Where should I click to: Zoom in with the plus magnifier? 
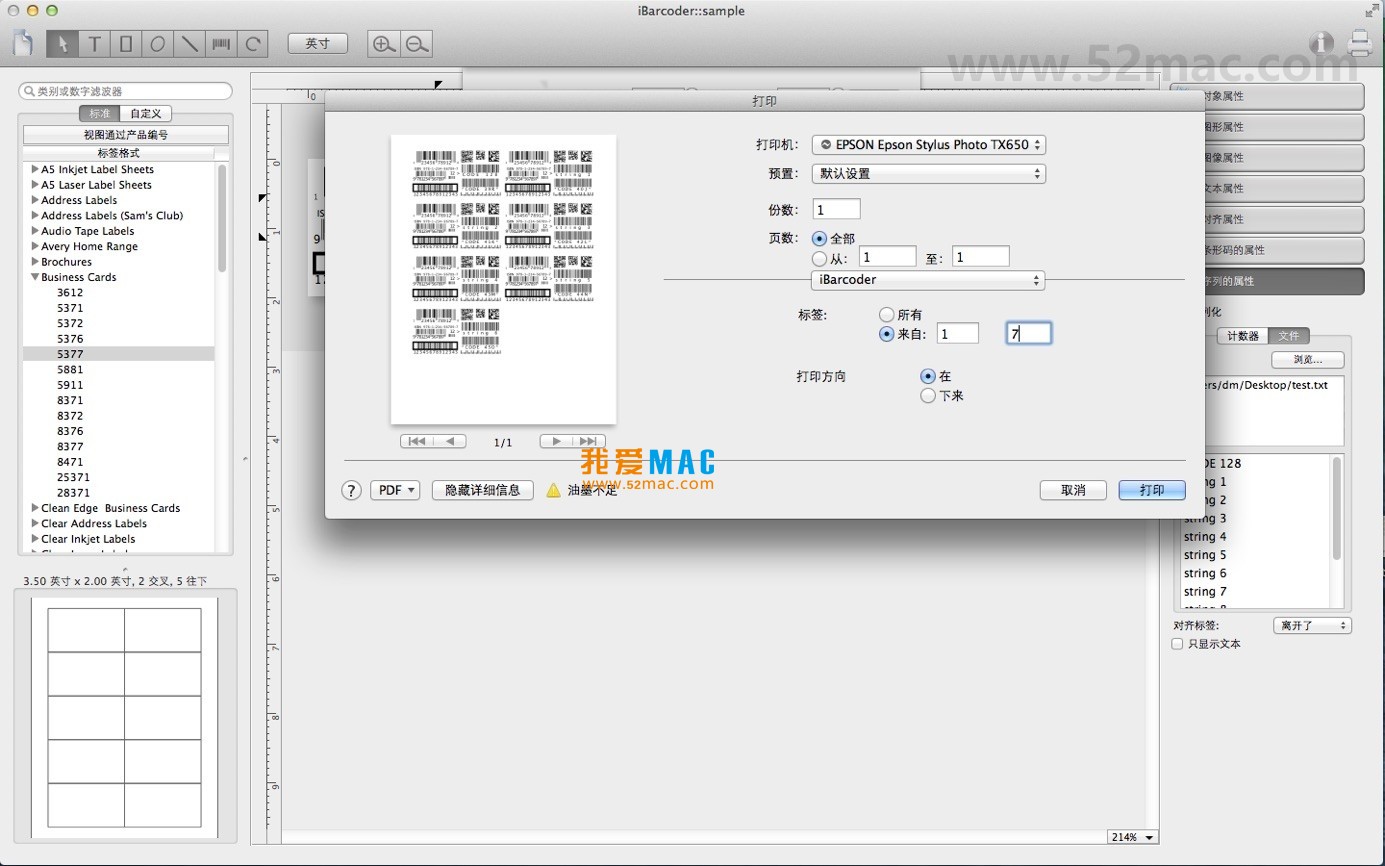pos(383,43)
